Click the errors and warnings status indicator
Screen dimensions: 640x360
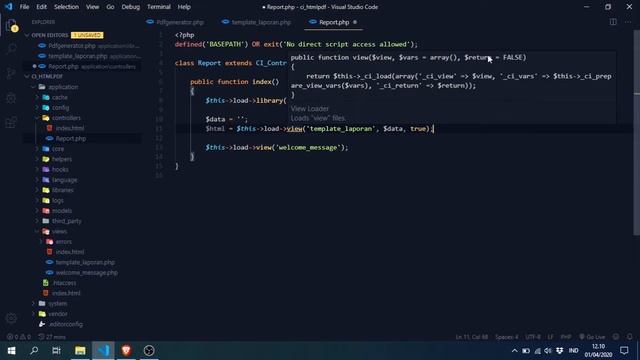[x=19, y=337]
